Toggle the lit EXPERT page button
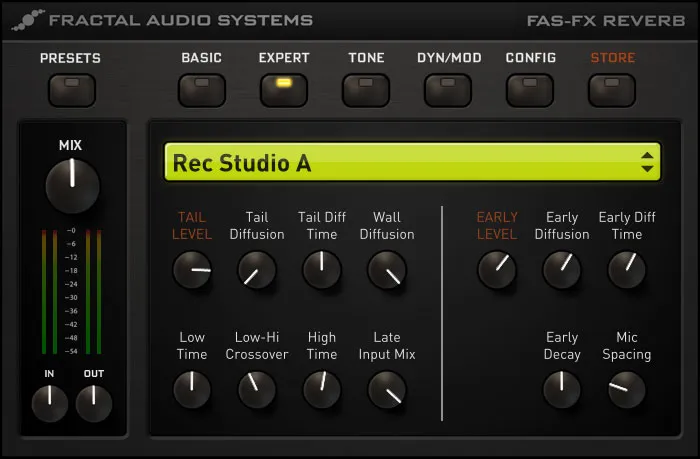 pyautogui.click(x=284, y=90)
